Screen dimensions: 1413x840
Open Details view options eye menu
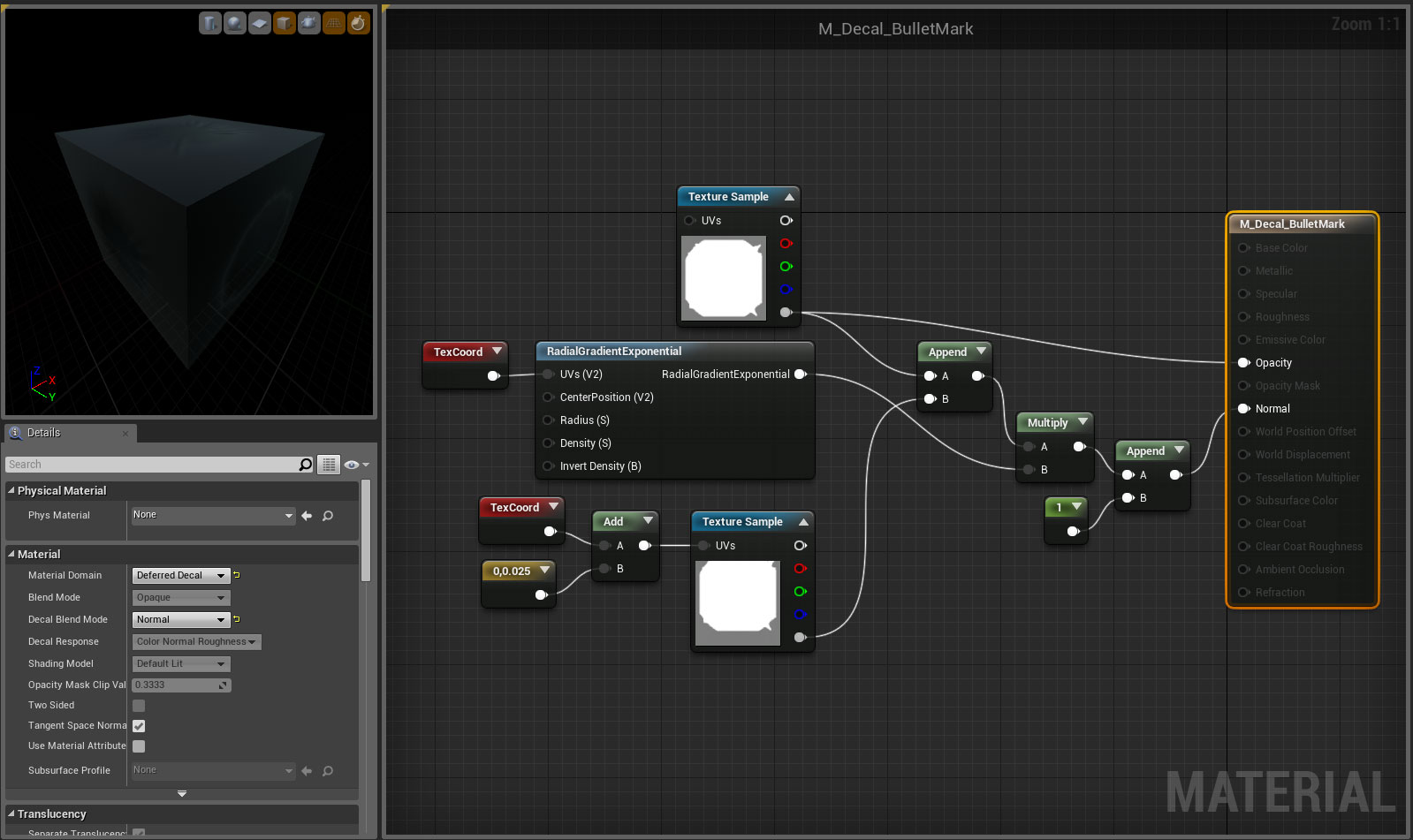355,465
